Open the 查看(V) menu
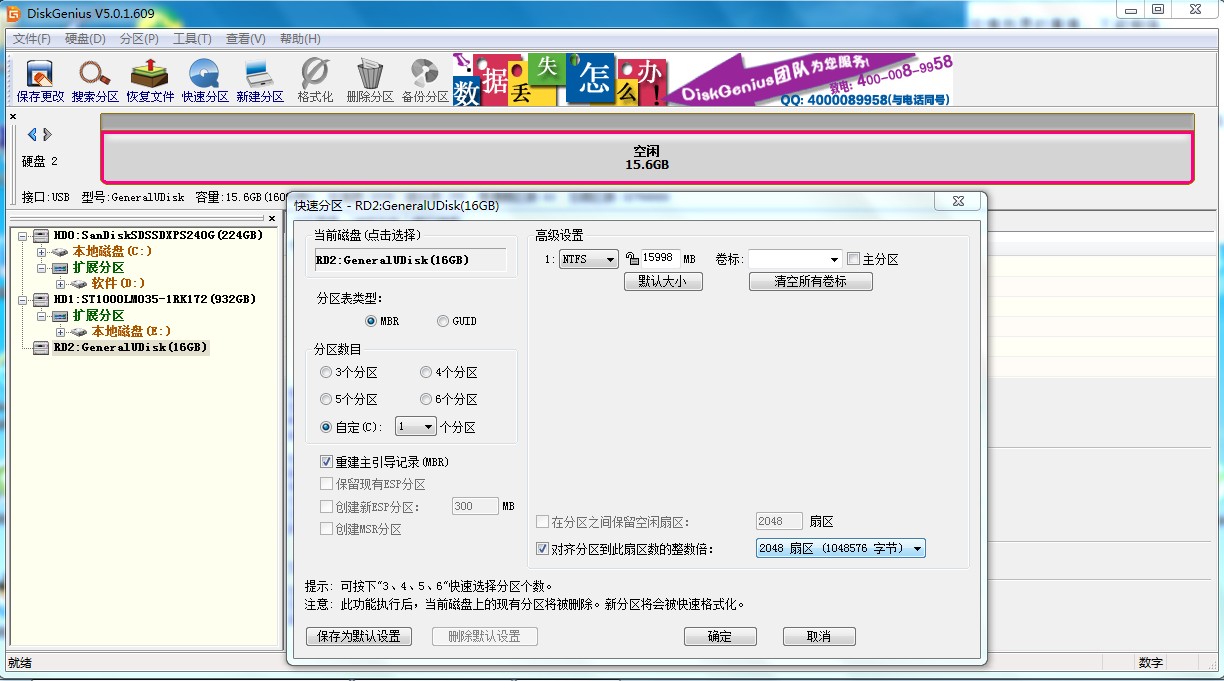 [245, 39]
